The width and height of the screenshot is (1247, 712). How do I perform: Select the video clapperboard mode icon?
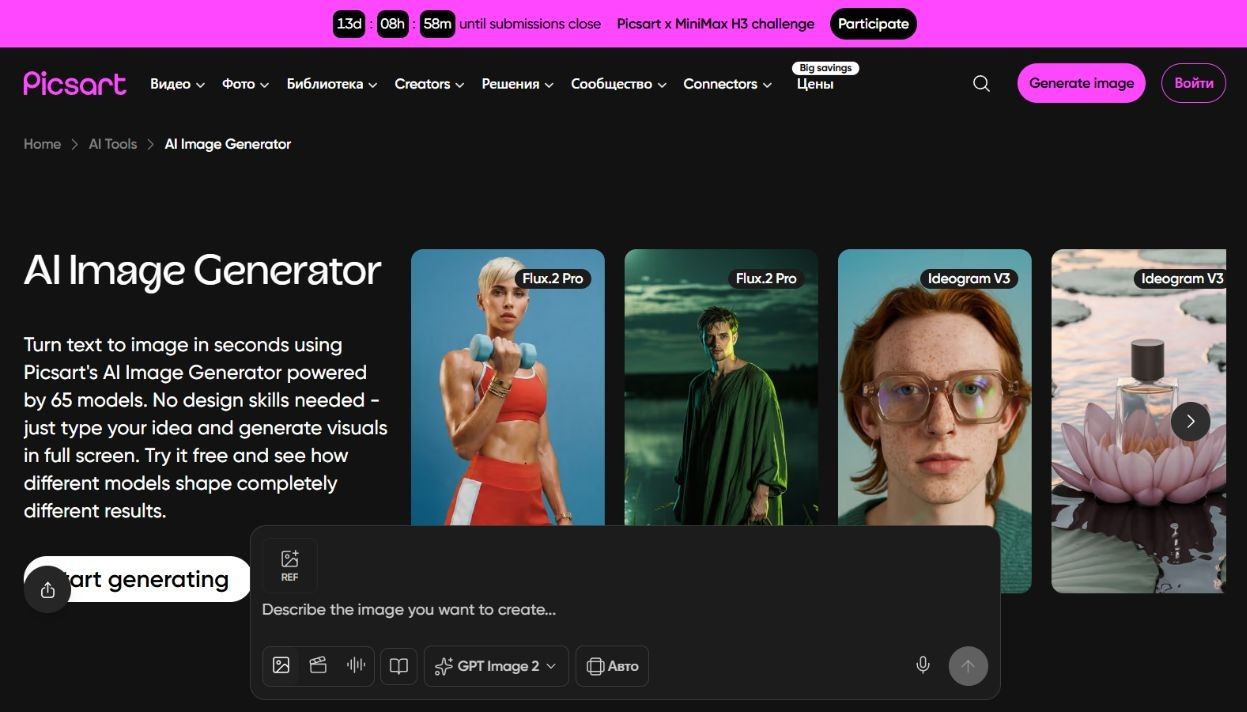pos(318,666)
